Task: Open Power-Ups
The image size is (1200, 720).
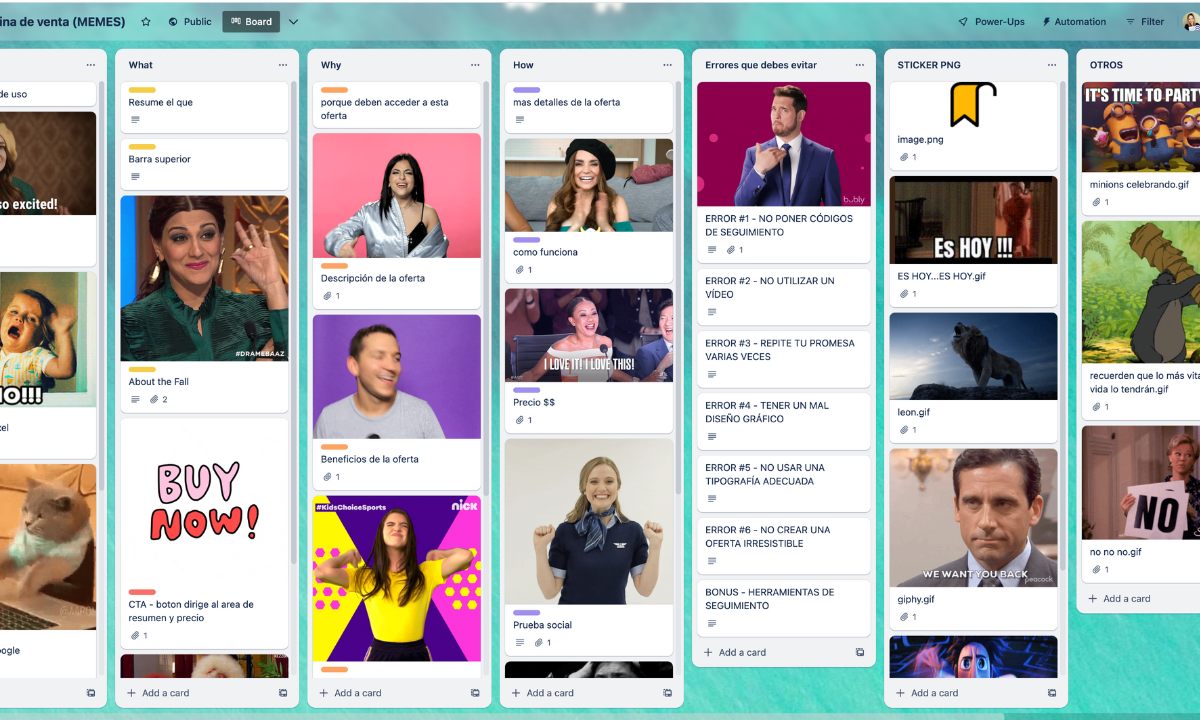Action: point(991,21)
